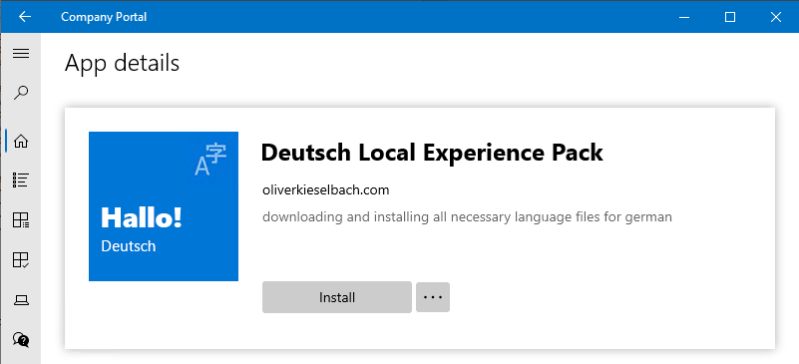799x364 pixels.
Task: Open Devices laptop sidebar icon
Action: 20,300
